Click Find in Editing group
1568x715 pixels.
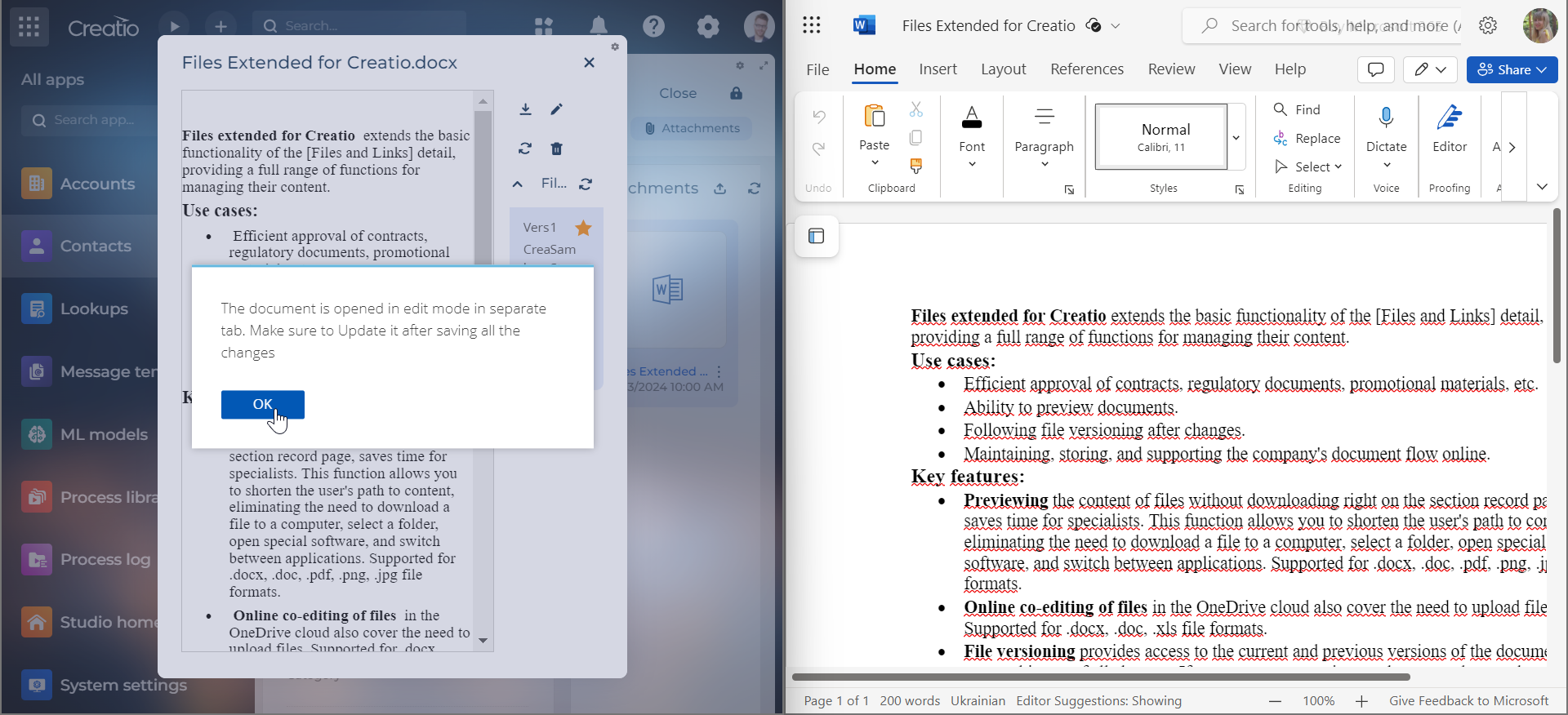[x=1297, y=109]
